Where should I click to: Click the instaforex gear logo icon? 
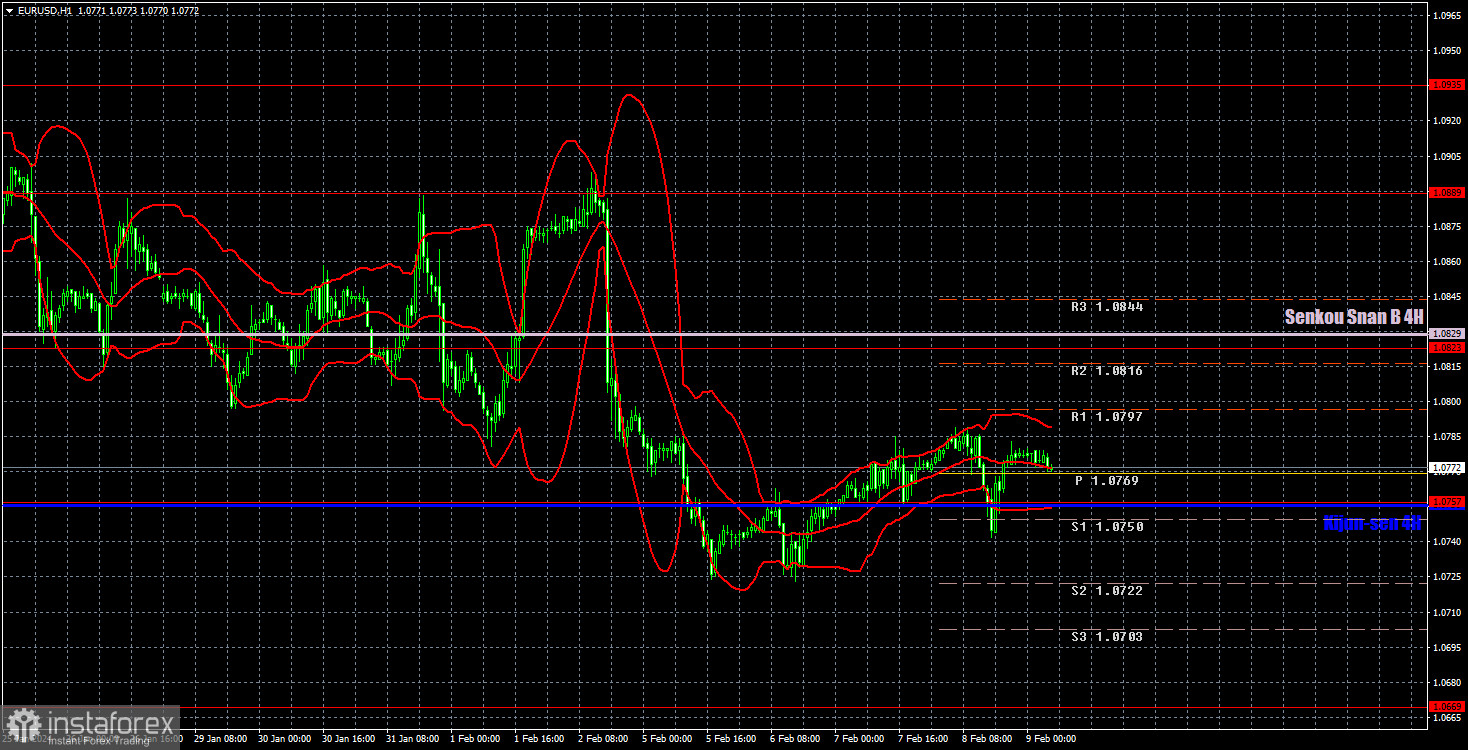point(22,726)
